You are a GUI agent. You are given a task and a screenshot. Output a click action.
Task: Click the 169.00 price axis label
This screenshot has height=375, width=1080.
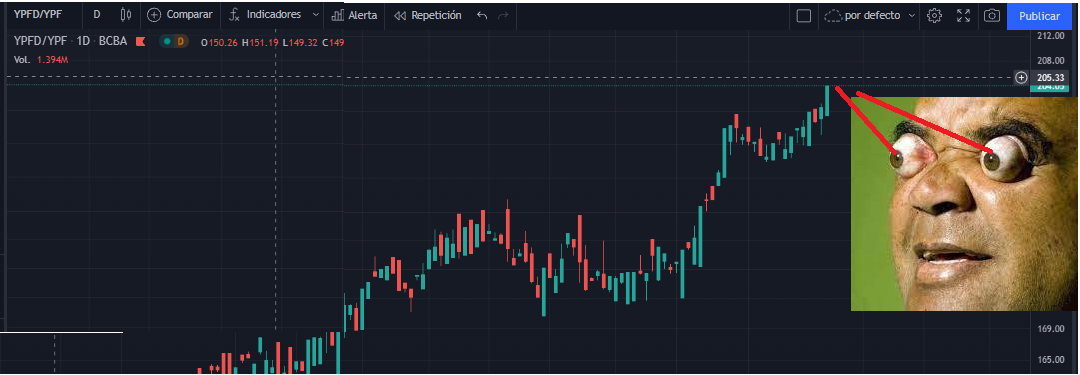pyautogui.click(x=1051, y=328)
